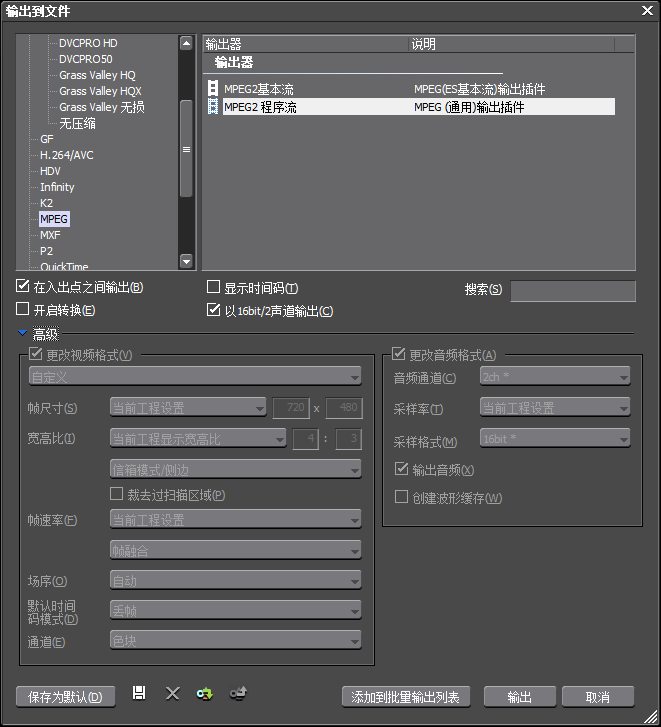Image resolution: width=661 pixels, height=727 pixels.
Task: Close the 输出到文件 dialog window
Action: pyautogui.click(x=646, y=10)
